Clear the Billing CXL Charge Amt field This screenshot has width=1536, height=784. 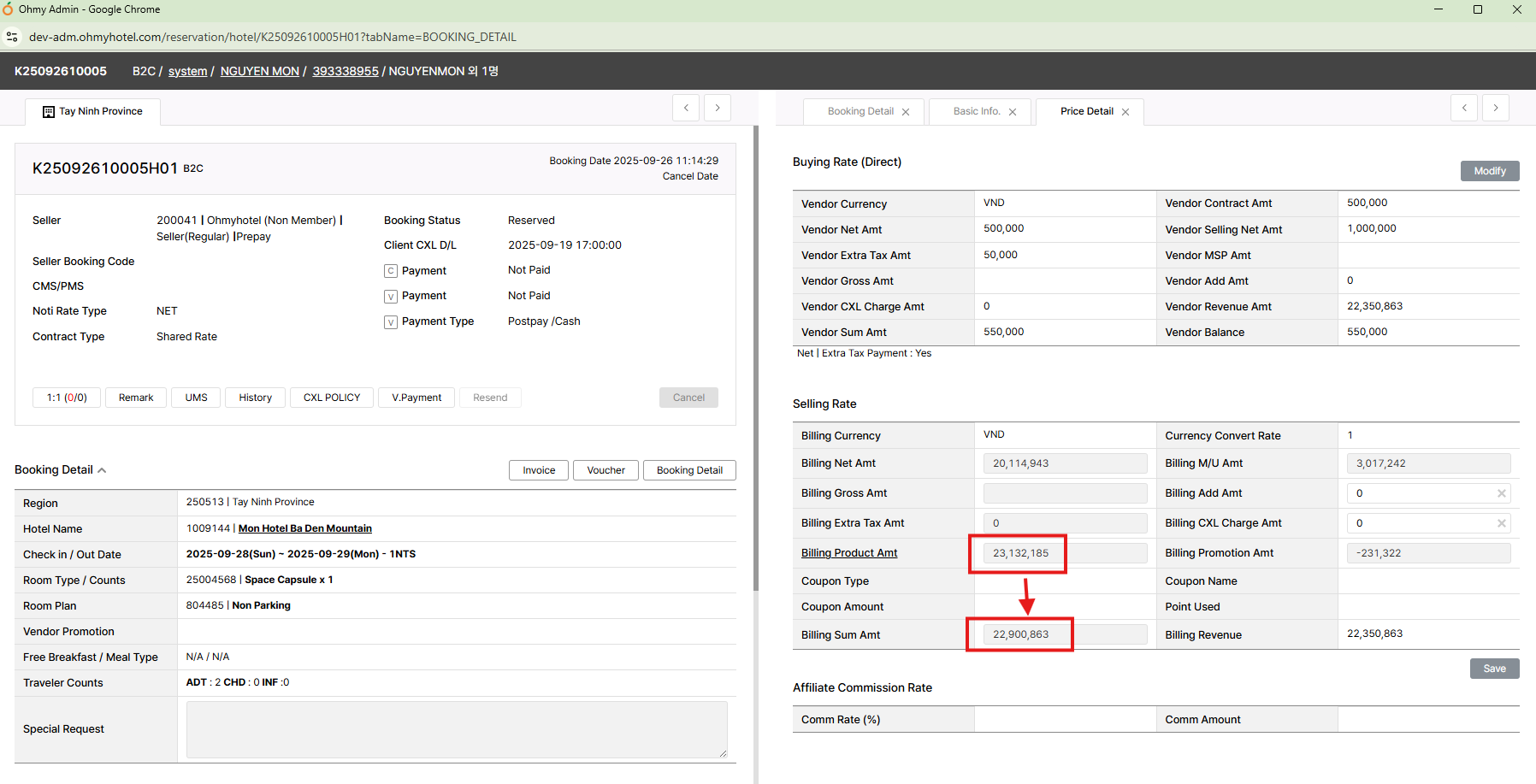1501,523
